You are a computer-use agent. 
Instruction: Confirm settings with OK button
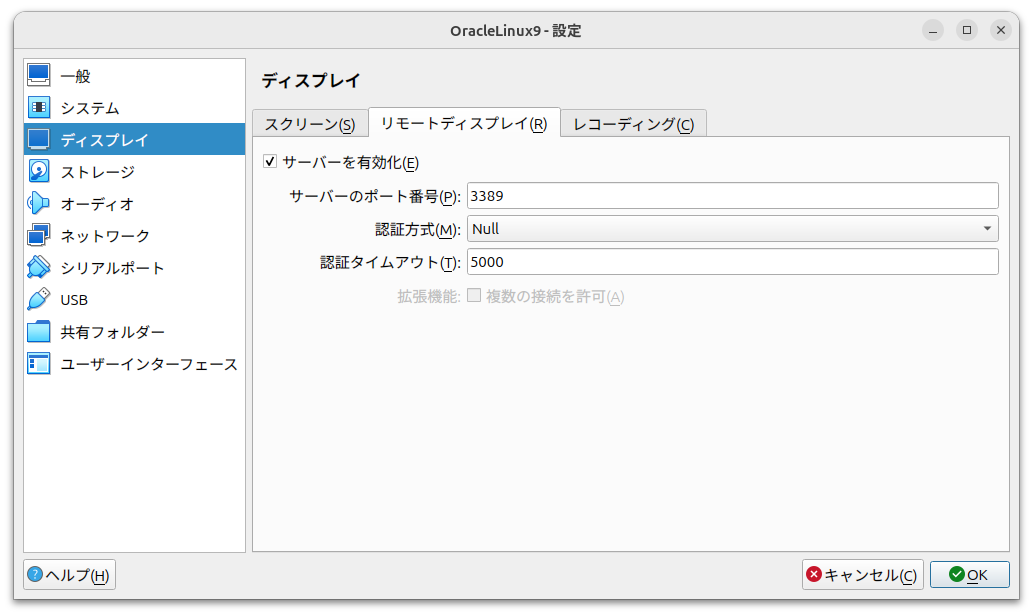click(x=970, y=574)
